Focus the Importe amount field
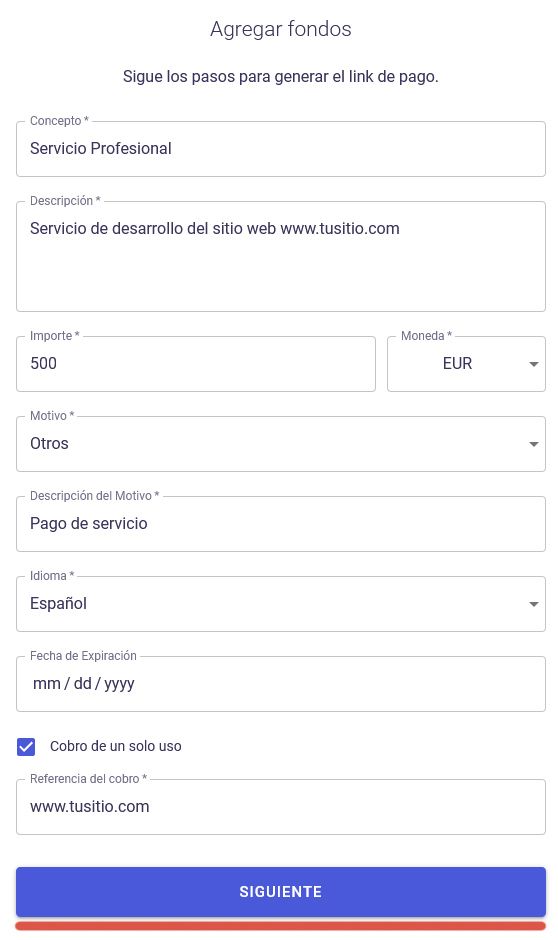The width and height of the screenshot is (558, 940). [196, 364]
